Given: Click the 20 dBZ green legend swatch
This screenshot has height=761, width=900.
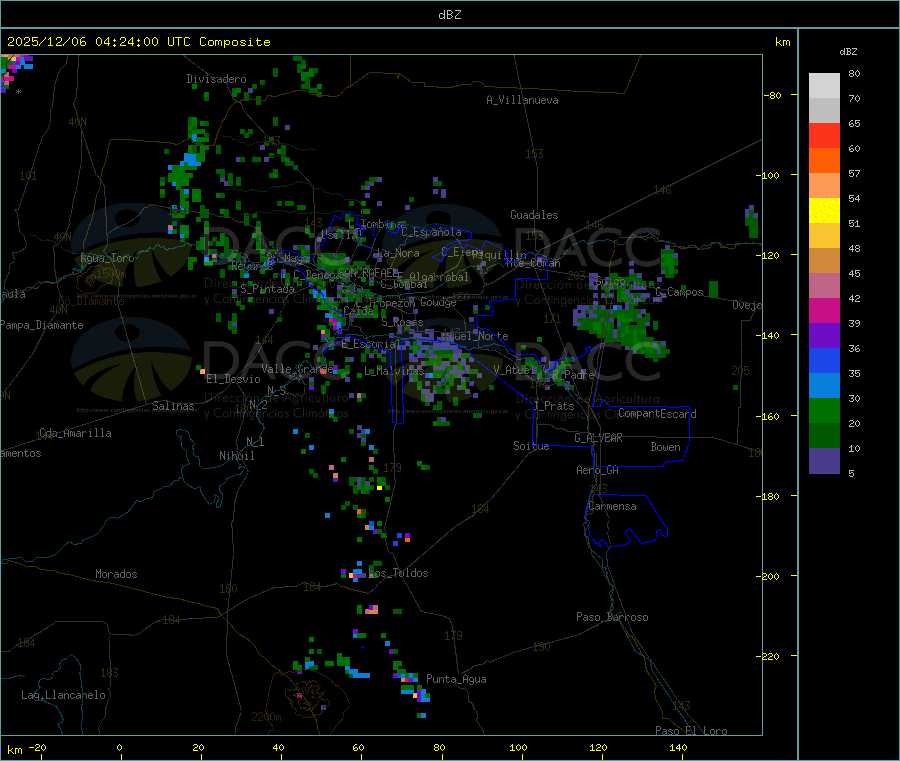Looking at the screenshot, I should 824,410.
